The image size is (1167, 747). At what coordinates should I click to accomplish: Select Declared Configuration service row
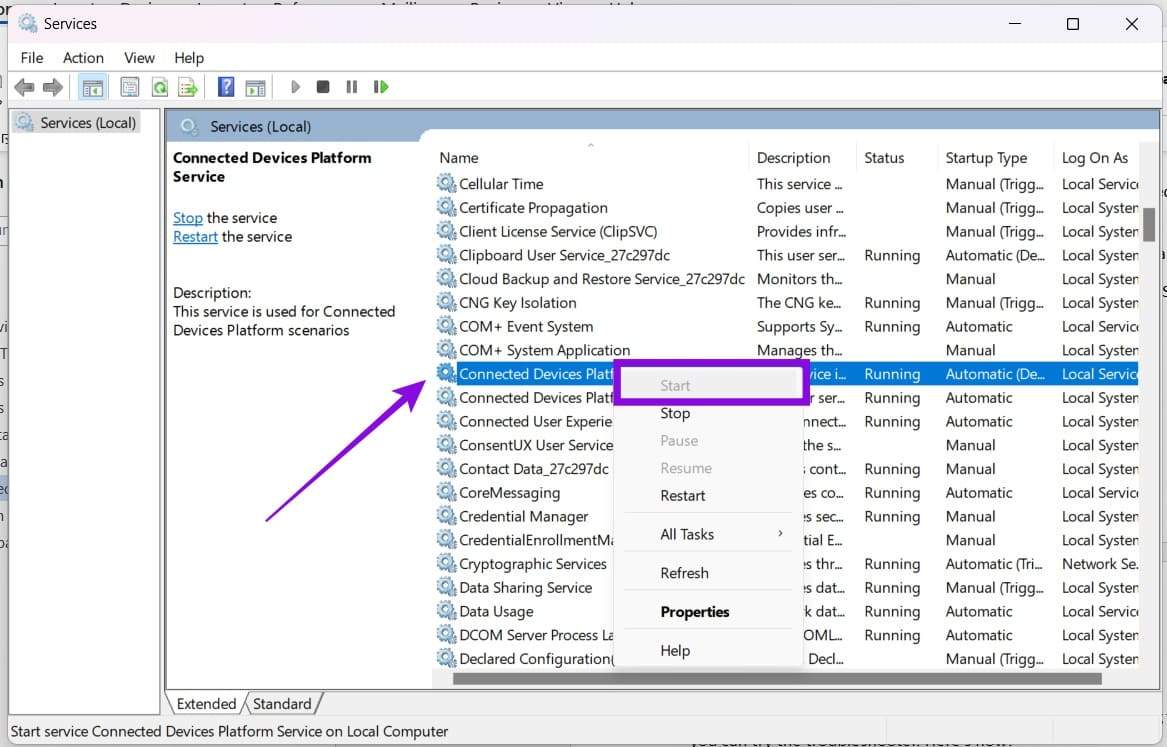(536, 658)
